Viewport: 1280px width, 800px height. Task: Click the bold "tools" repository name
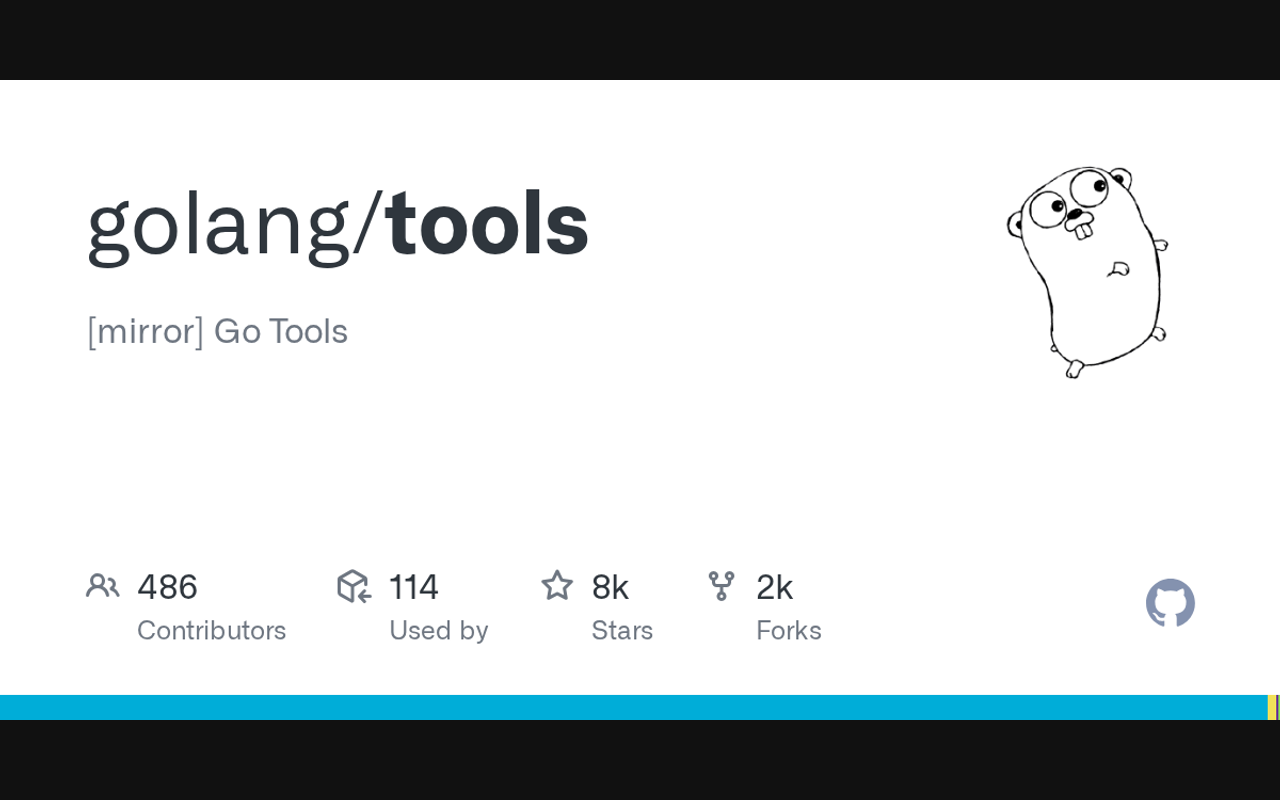tap(487, 224)
